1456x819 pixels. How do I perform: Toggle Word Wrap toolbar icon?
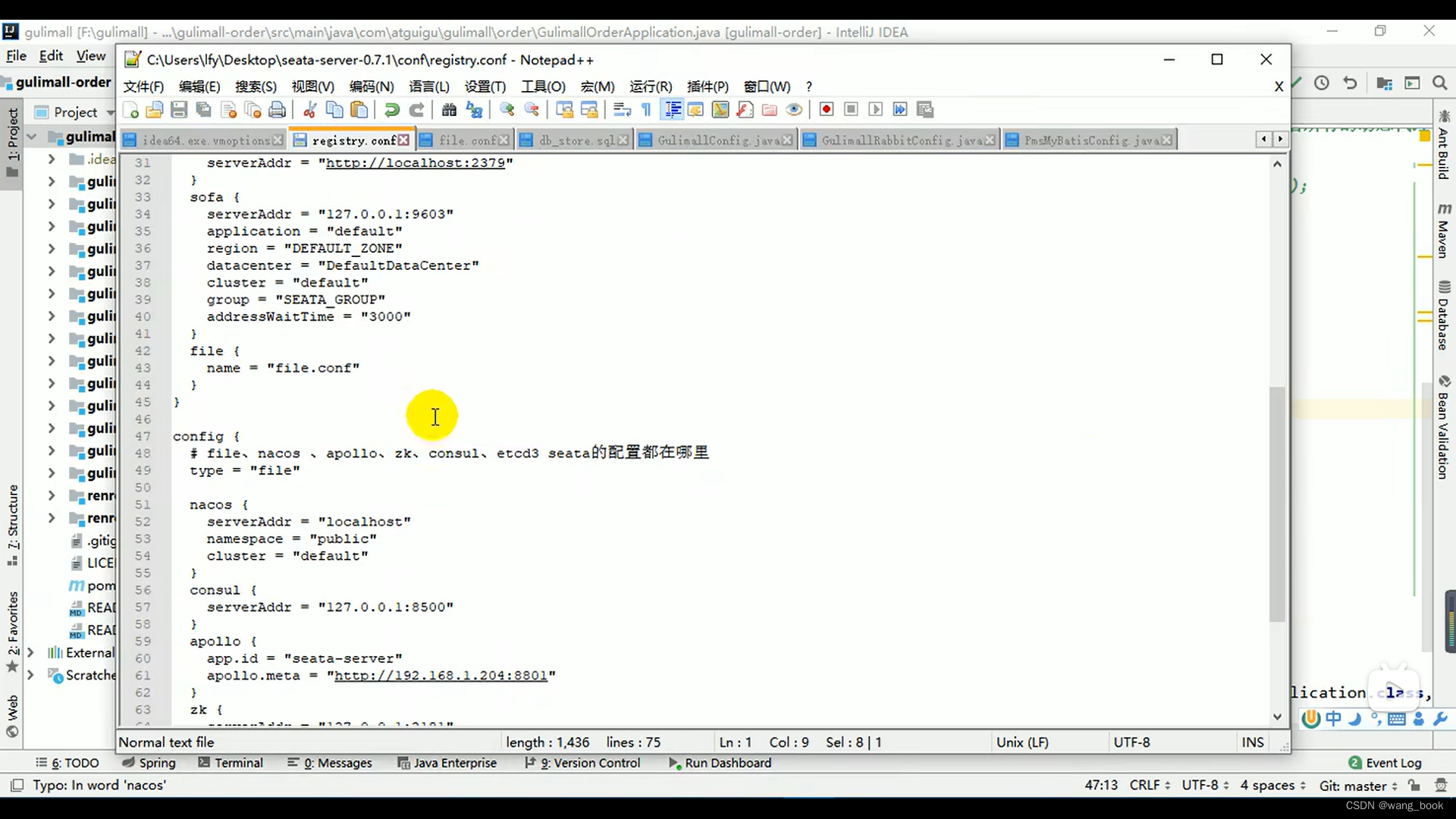click(622, 110)
